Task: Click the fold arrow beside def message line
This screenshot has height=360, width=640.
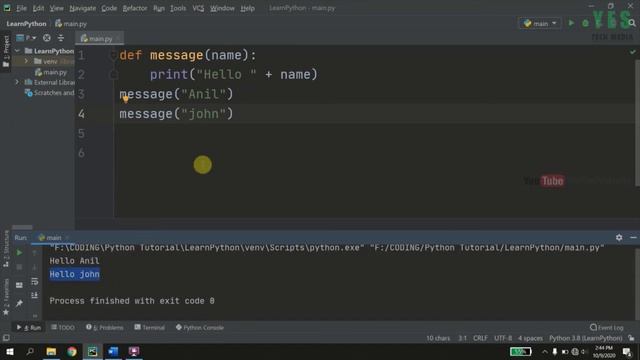Action: coord(113,55)
